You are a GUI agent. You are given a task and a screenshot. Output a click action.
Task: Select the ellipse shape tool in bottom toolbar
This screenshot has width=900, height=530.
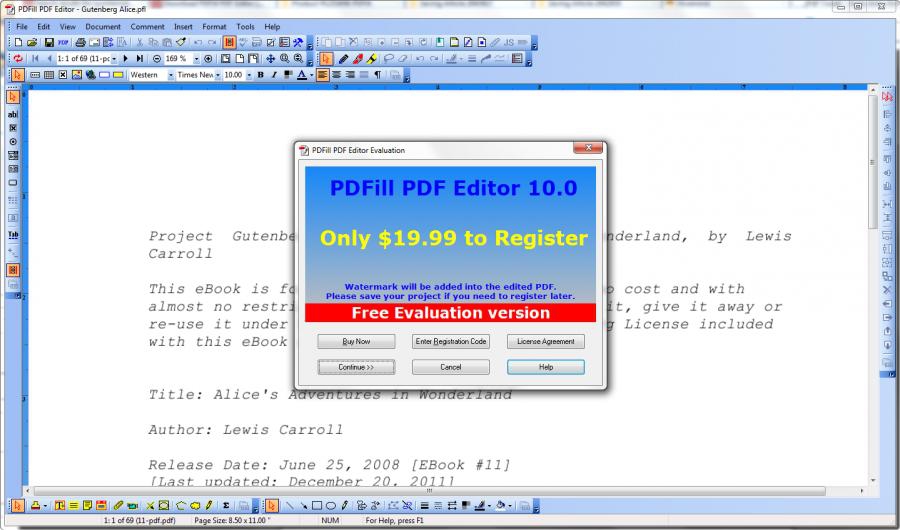click(x=331, y=505)
